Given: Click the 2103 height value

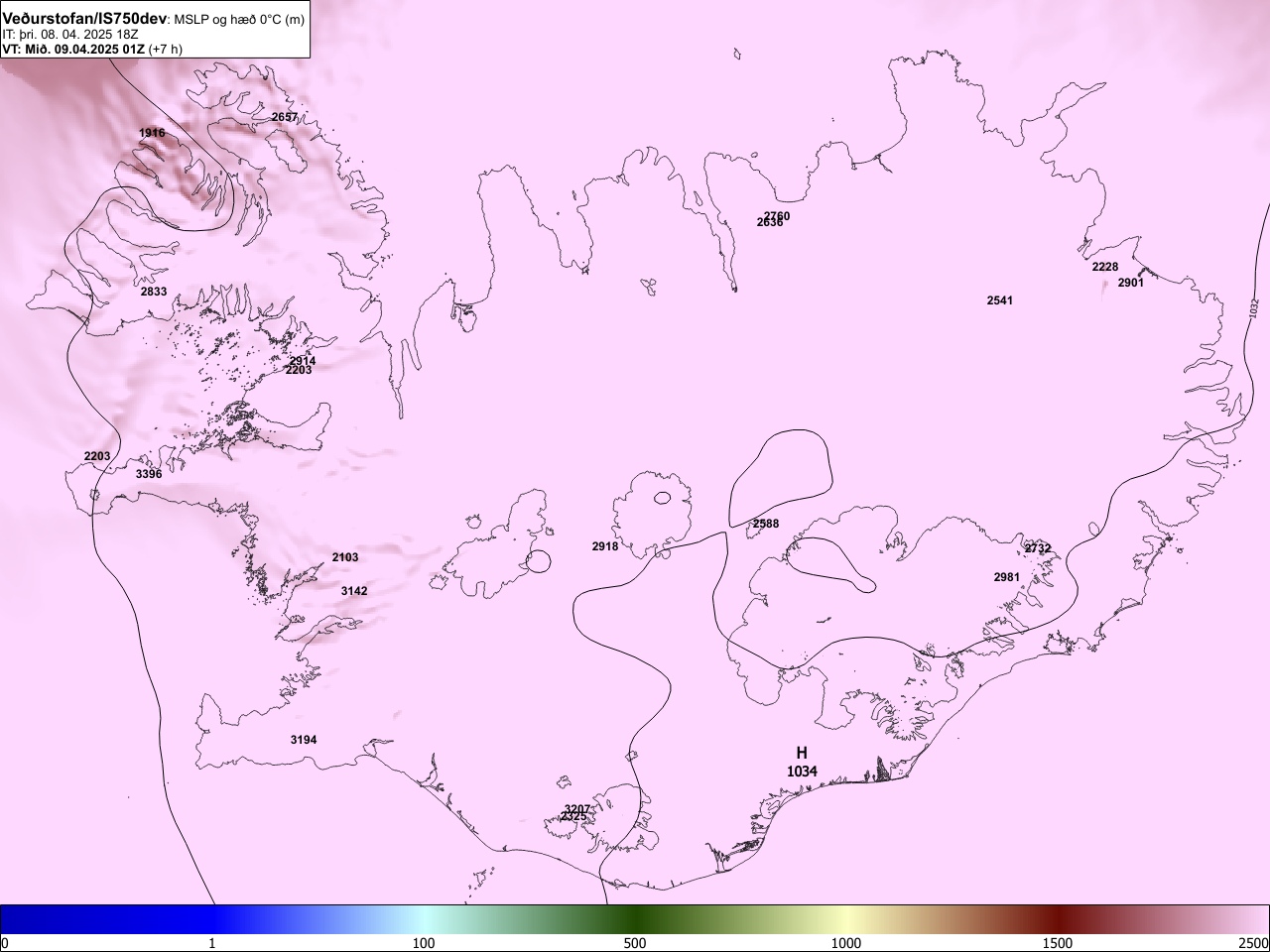Looking at the screenshot, I should click(345, 557).
